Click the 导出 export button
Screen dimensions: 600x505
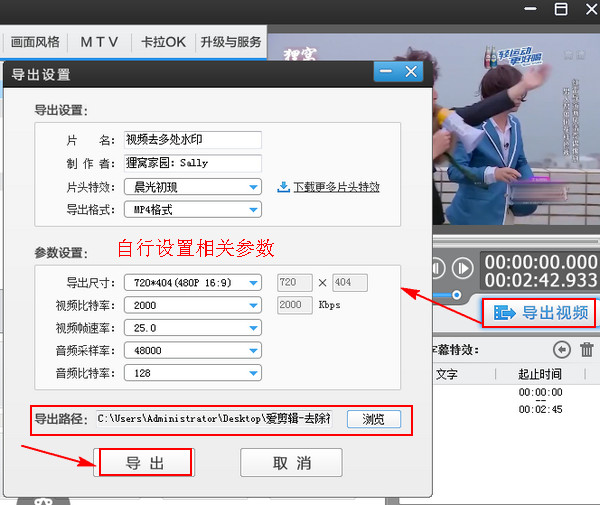tap(144, 463)
